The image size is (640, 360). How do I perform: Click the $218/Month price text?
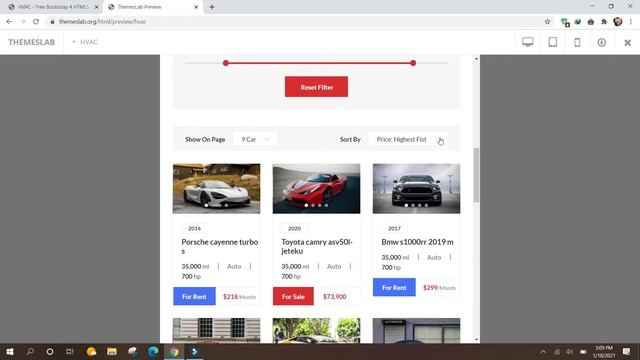[239, 296]
